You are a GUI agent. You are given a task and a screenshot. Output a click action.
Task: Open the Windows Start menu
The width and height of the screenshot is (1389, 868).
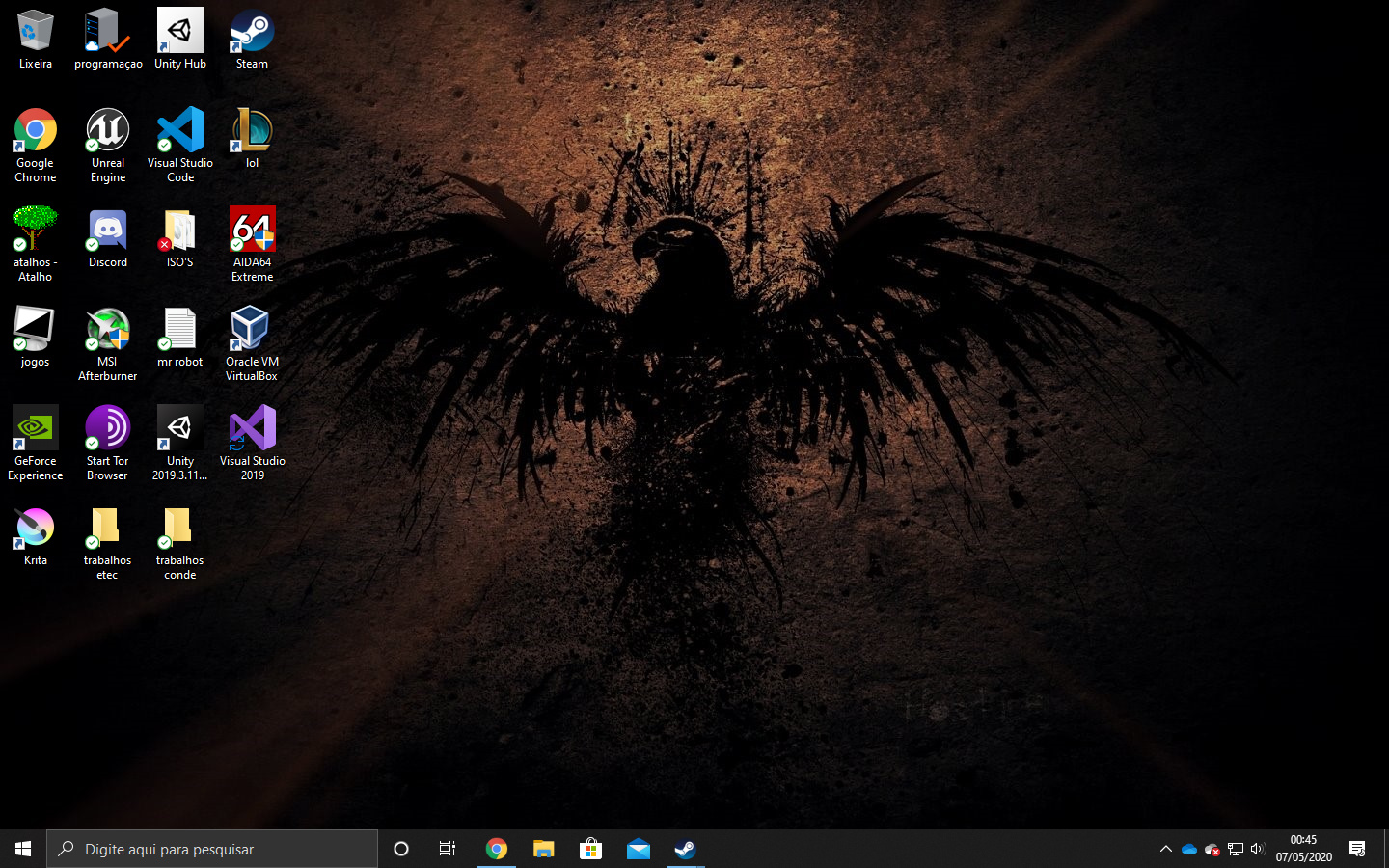tap(23, 849)
